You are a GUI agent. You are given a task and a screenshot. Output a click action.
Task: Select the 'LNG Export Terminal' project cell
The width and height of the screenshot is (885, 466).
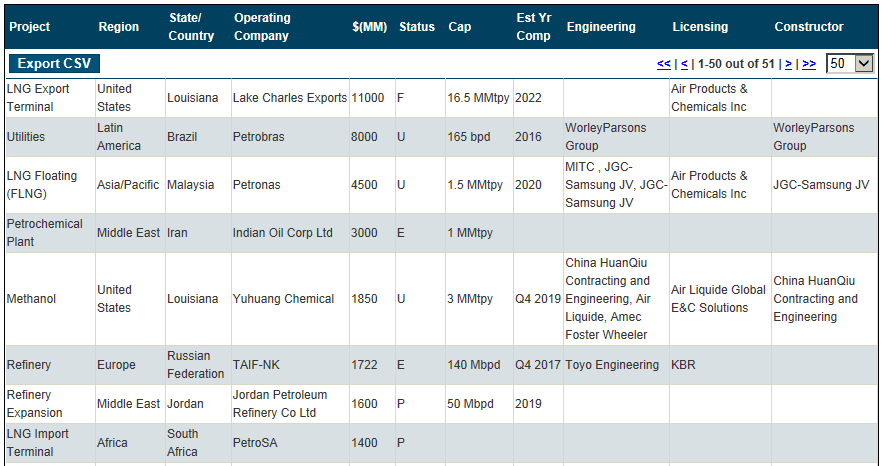click(x=50, y=98)
